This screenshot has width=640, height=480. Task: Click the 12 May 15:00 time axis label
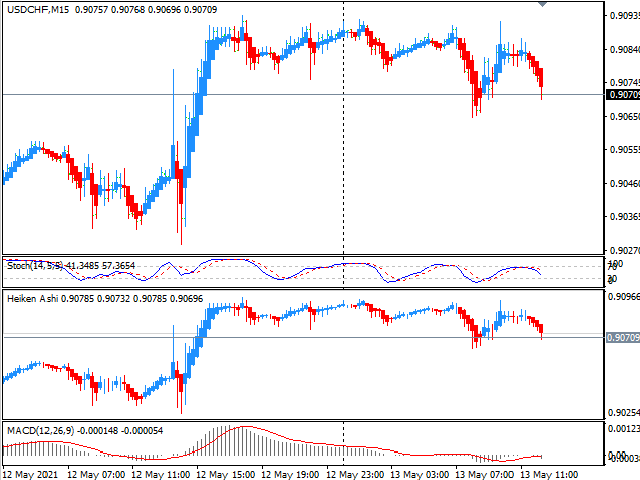pos(225,475)
